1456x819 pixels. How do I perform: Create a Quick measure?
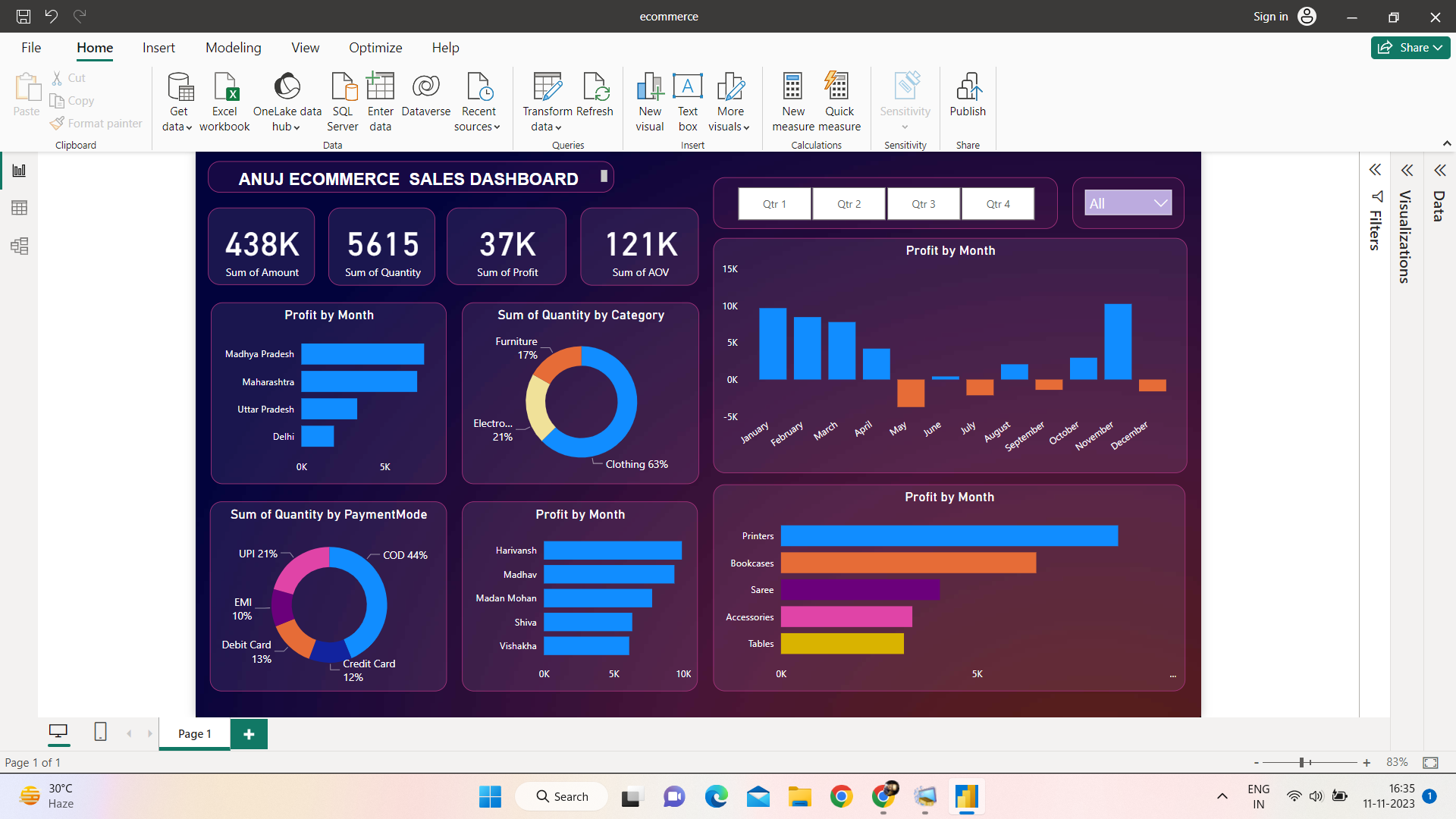[x=839, y=99]
